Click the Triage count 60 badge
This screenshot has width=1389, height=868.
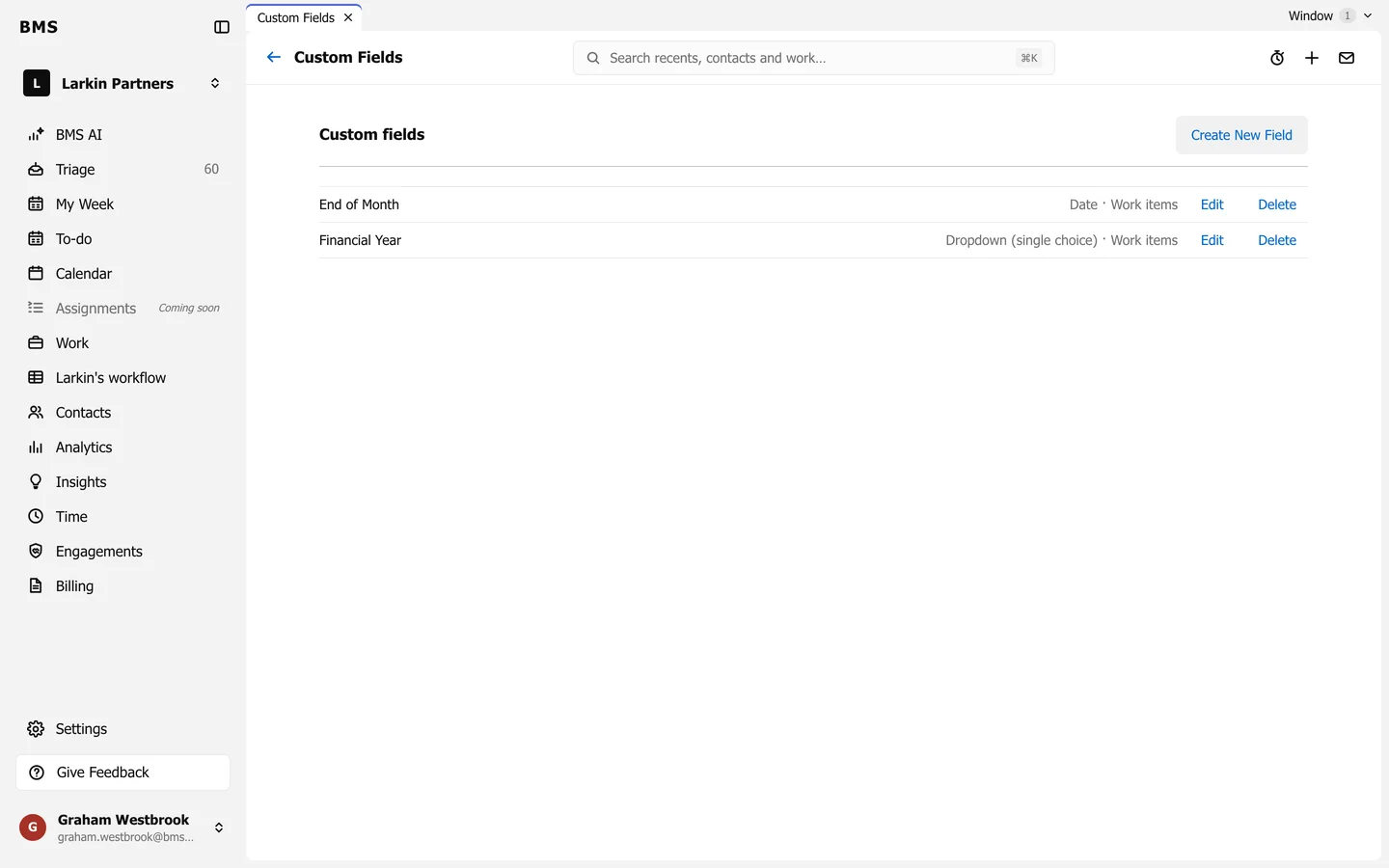211,170
